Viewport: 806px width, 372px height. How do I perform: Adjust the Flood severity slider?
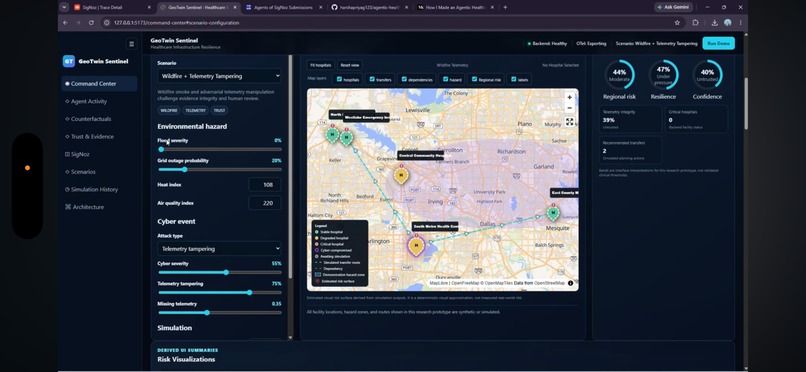coord(219,150)
